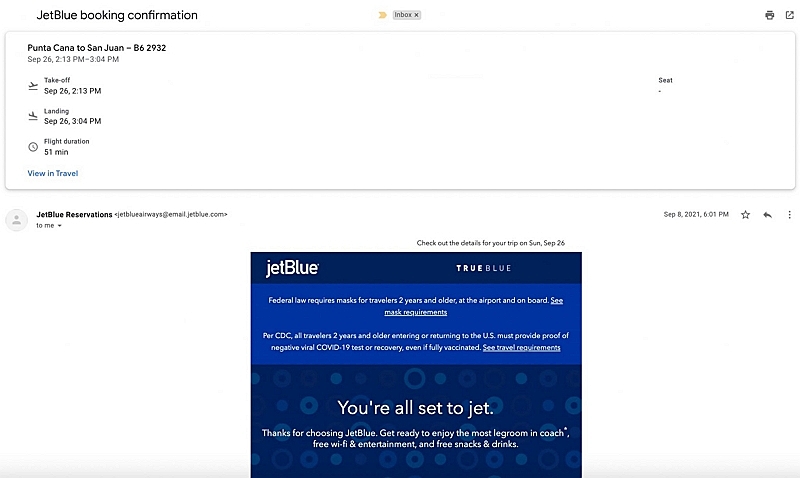The image size is (800, 478).
Task: Remove the Inbox label with the x
Action: pos(416,15)
